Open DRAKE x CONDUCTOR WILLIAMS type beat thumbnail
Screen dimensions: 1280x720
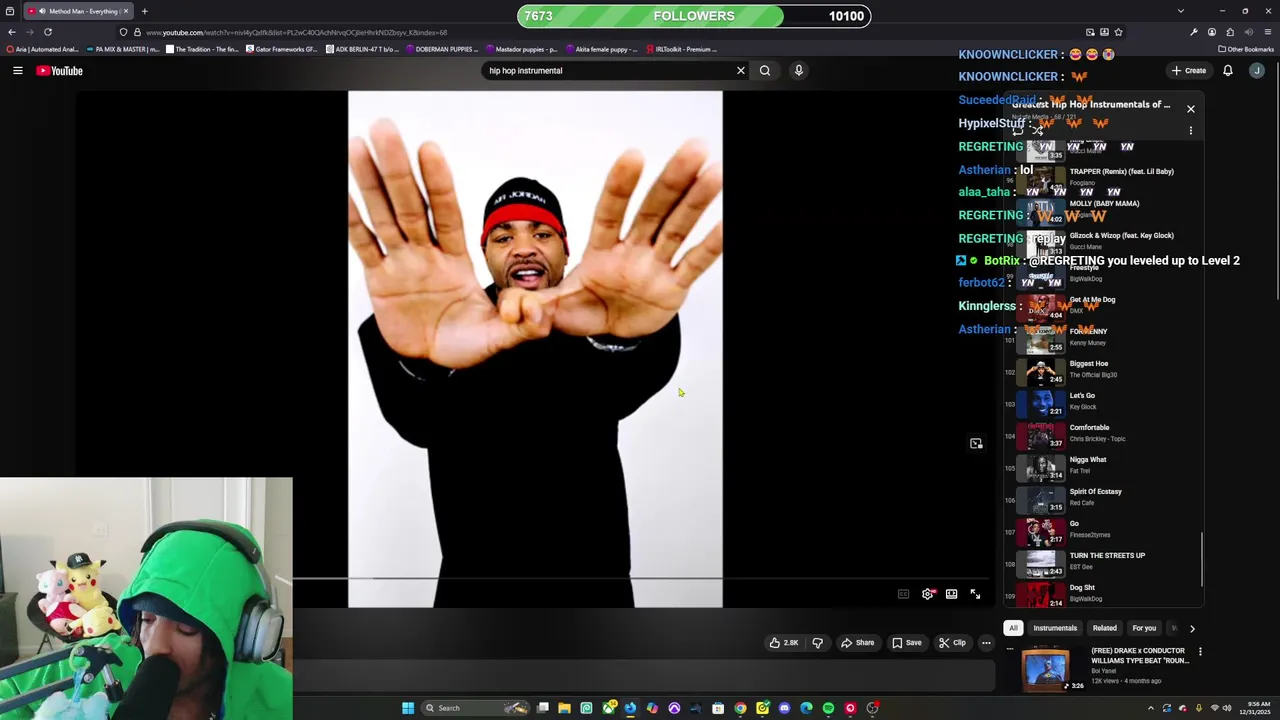1045,668
